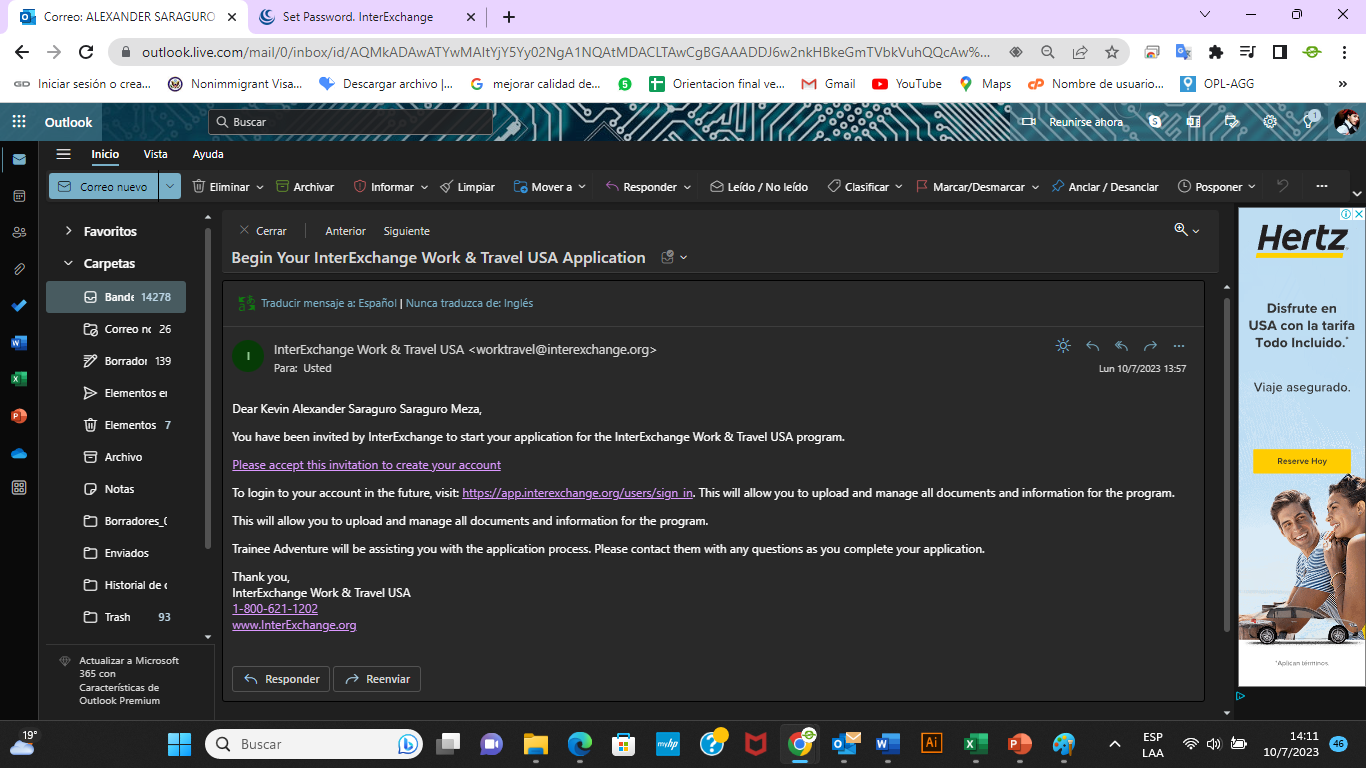Open the To Do checkmark icon in sidebar
Image resolution: width=1366 pixels, height=768 pixels.
[19, 306]
